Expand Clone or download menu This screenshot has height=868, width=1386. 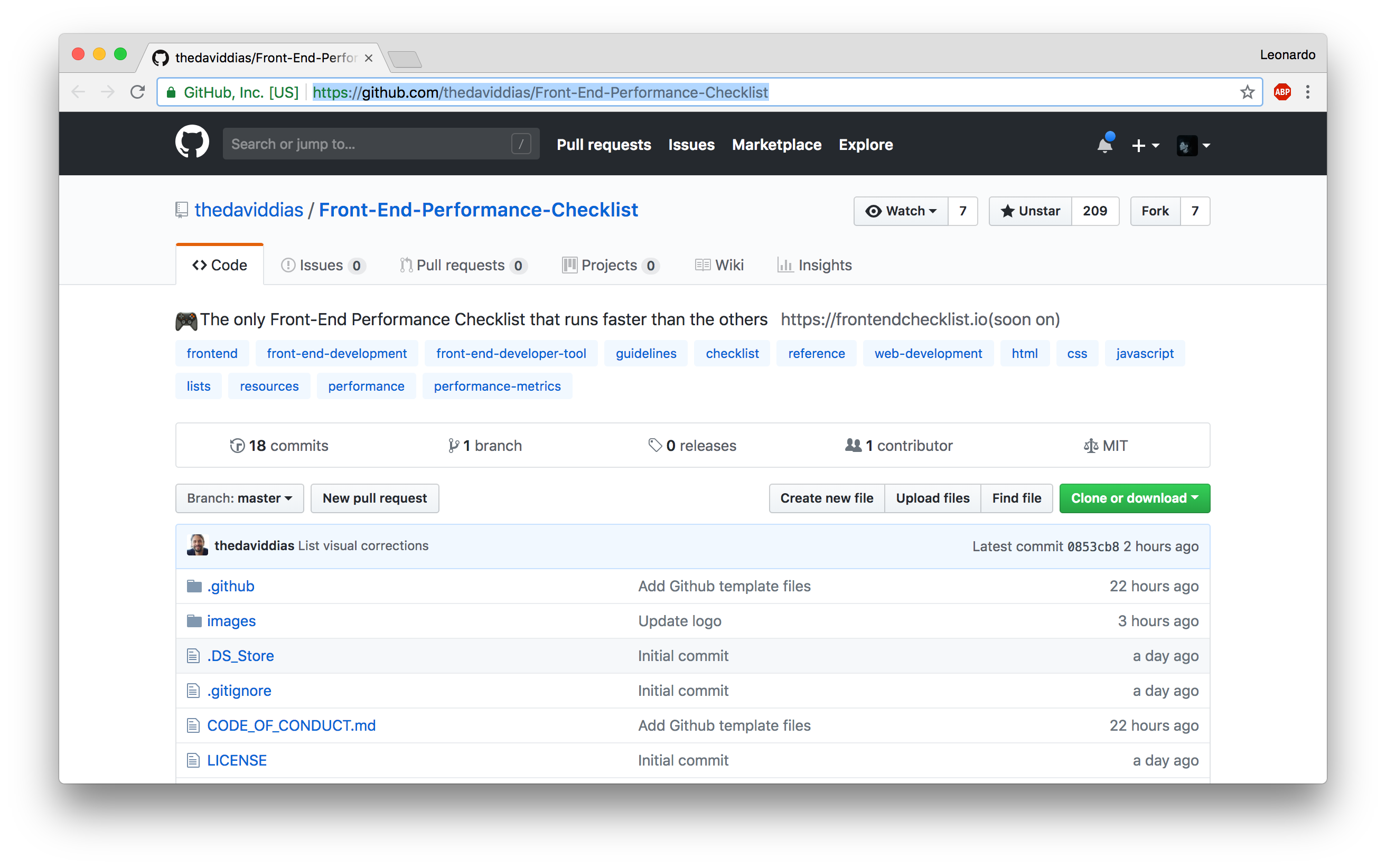click(x=1134, y=498)
